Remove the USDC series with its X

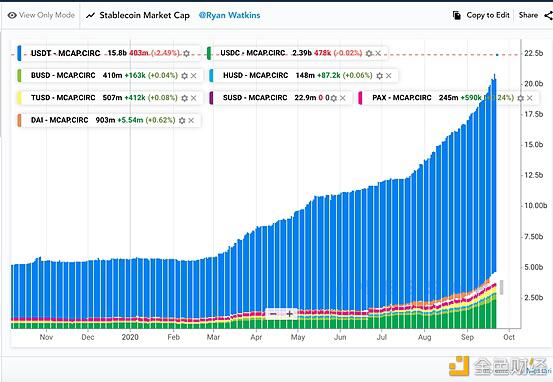(378, 53)
